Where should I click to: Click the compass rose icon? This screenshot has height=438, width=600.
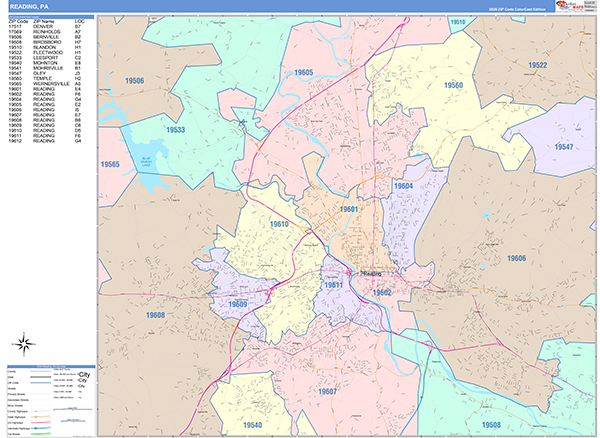coord(28,347)
